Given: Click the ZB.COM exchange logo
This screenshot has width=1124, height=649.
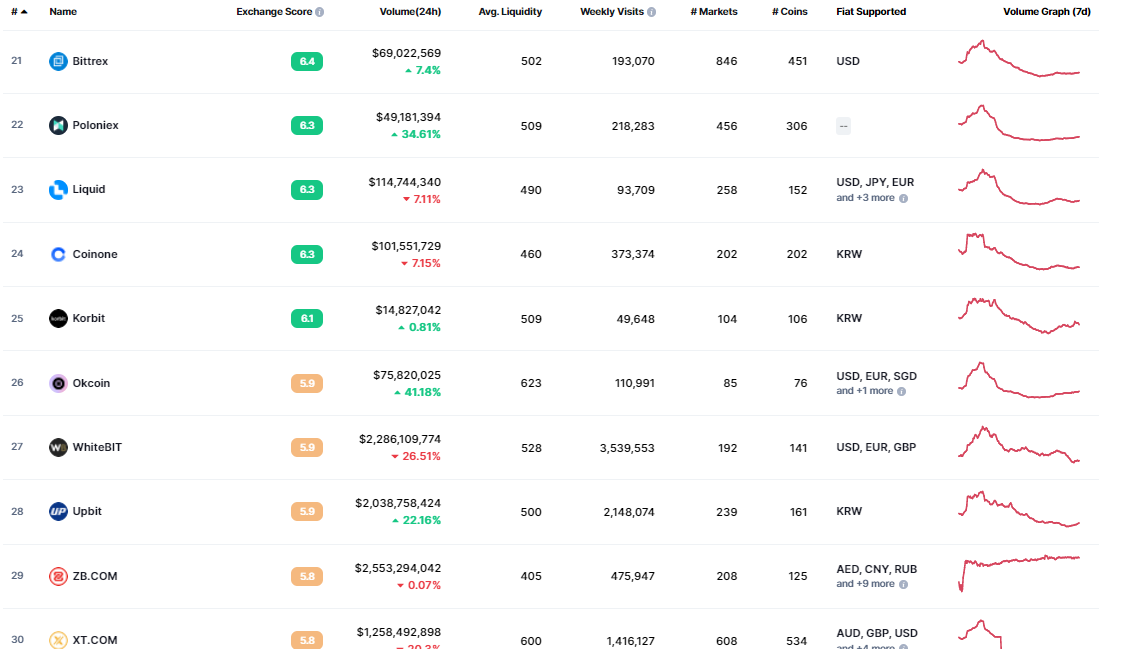Looking at the screenshot, I should click(x=58, y=576).
